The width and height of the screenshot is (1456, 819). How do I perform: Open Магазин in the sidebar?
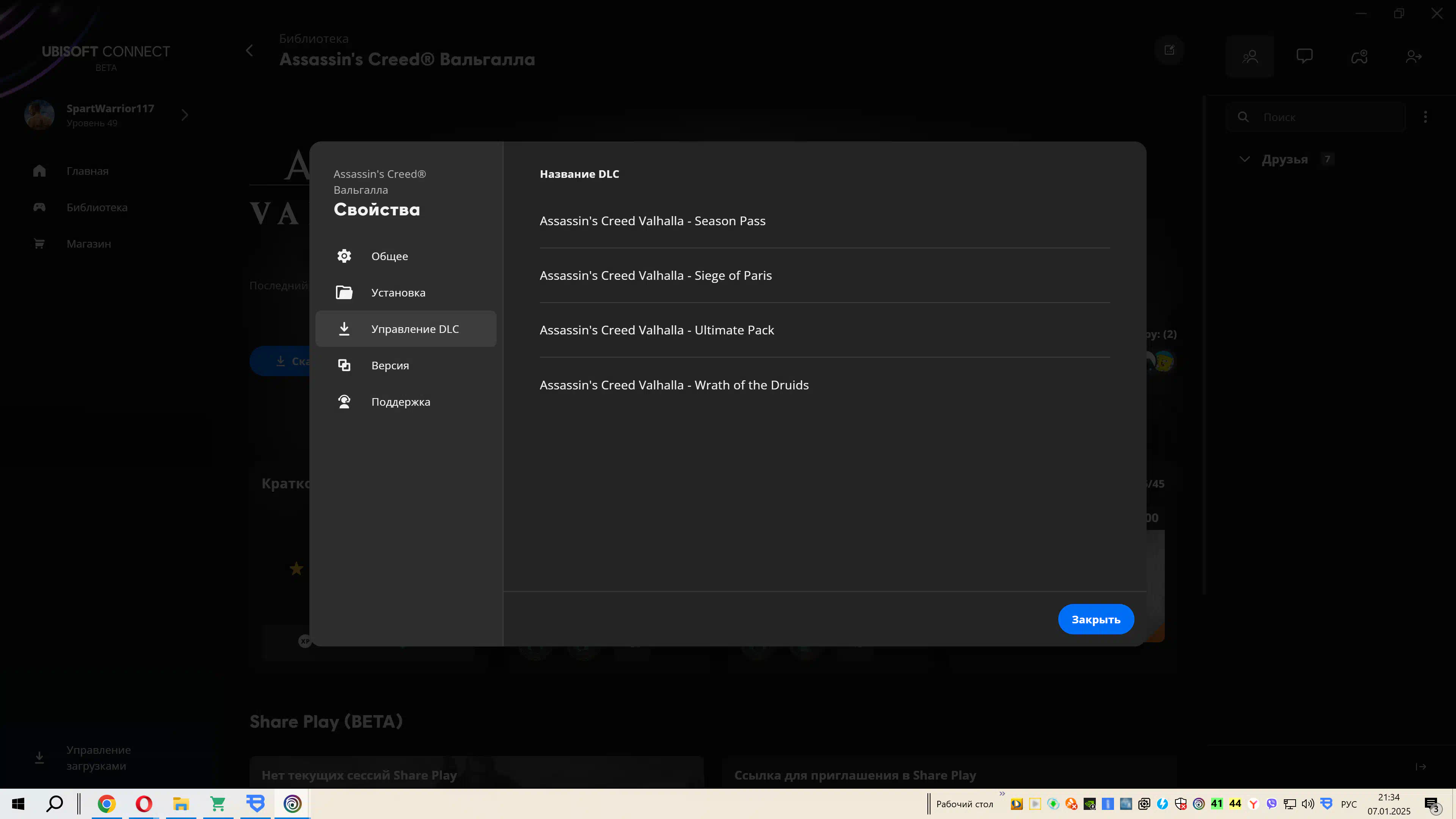tap(89, 243)
